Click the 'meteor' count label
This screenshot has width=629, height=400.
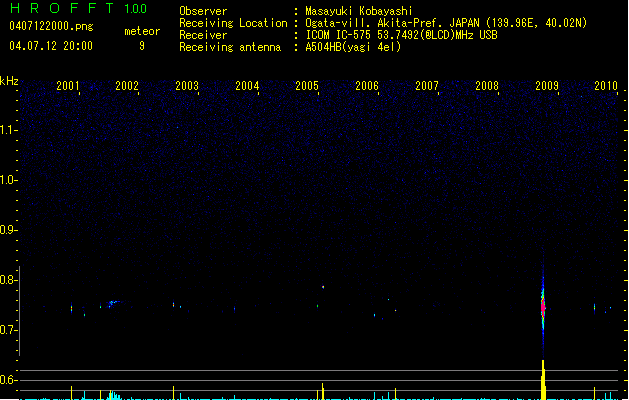142,31
